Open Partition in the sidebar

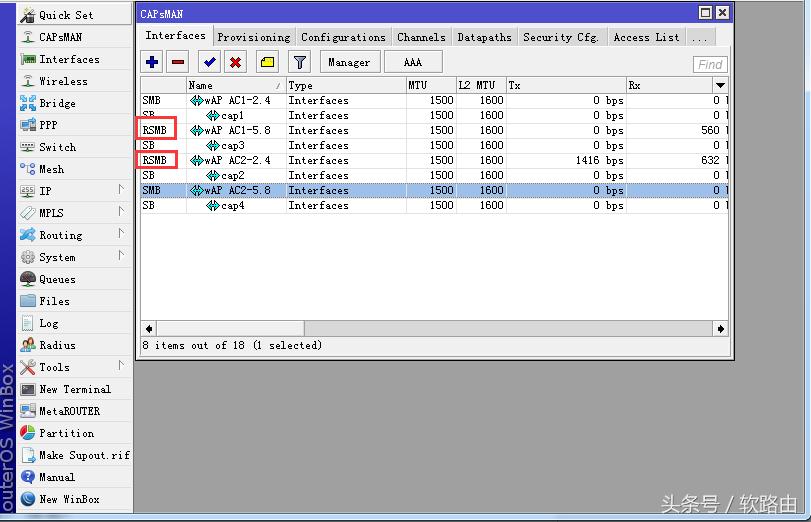[75, 433]
